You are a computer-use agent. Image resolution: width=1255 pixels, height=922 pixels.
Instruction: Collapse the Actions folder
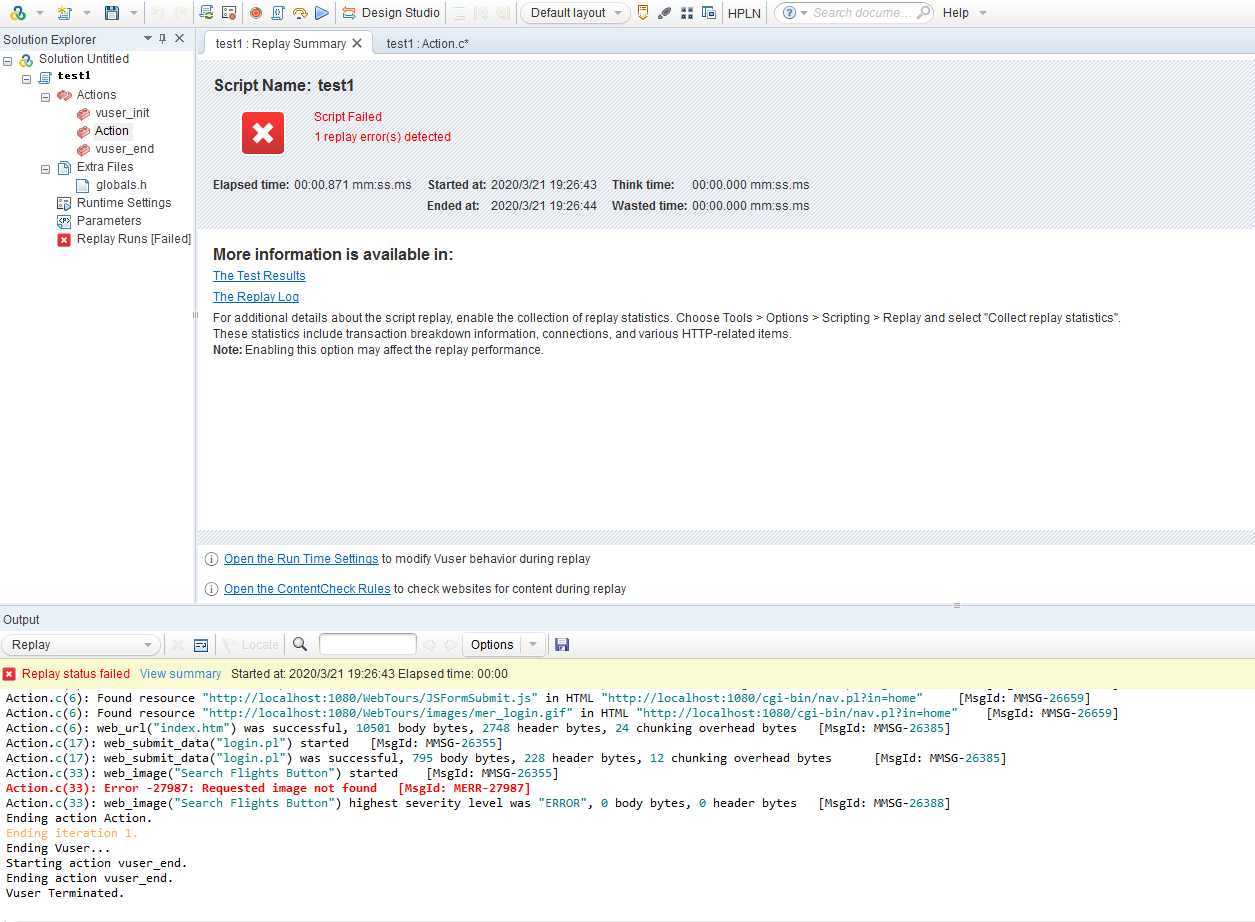[45, 97]
